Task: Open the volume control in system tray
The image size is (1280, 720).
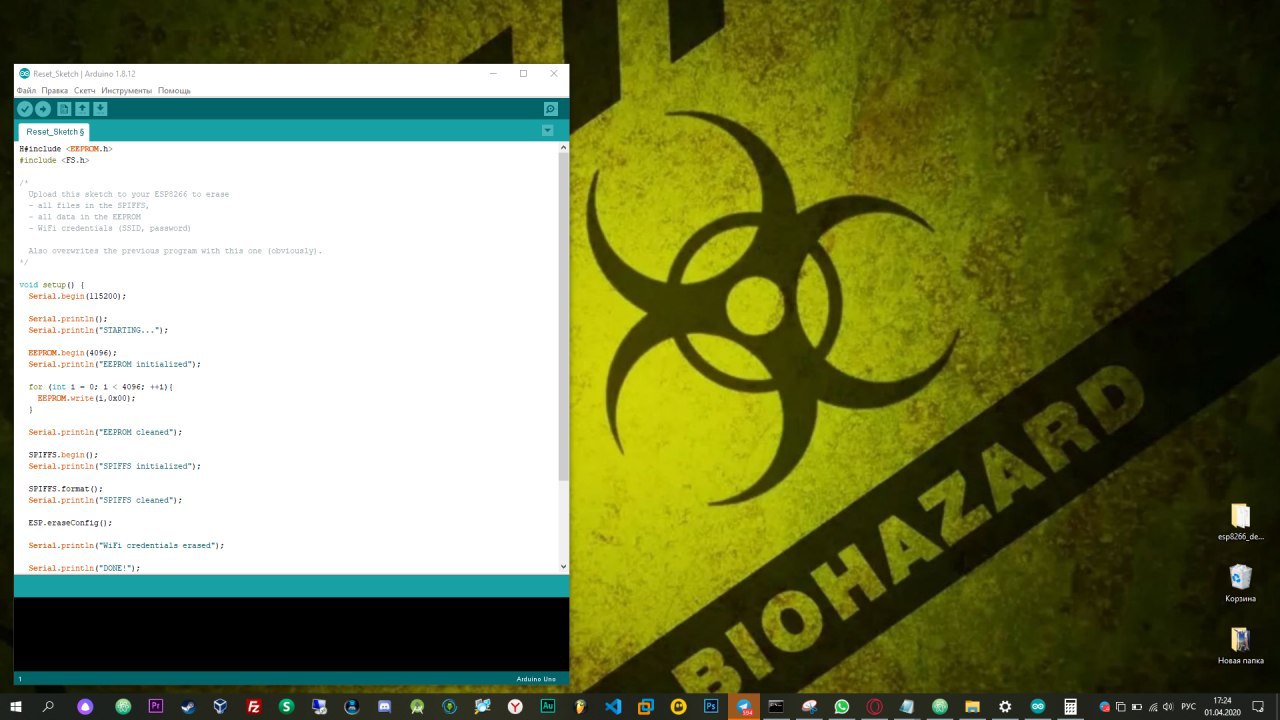Action: (1168, 707)
